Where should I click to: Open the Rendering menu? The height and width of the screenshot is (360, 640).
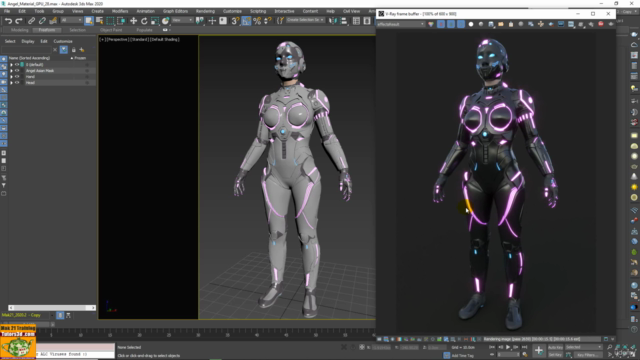(x=205, y=11)
